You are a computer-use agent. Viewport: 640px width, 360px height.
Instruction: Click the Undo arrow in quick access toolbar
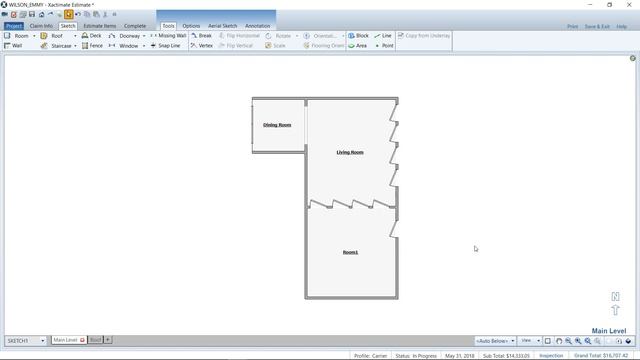pyautogui.click(x=78, y=14)
